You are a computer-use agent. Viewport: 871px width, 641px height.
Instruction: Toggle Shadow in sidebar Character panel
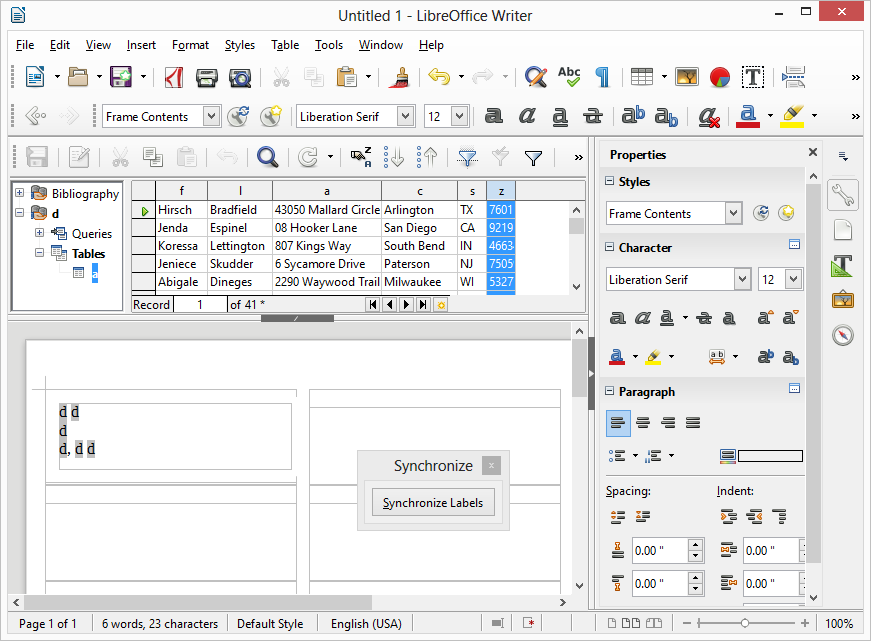(729, 318)
